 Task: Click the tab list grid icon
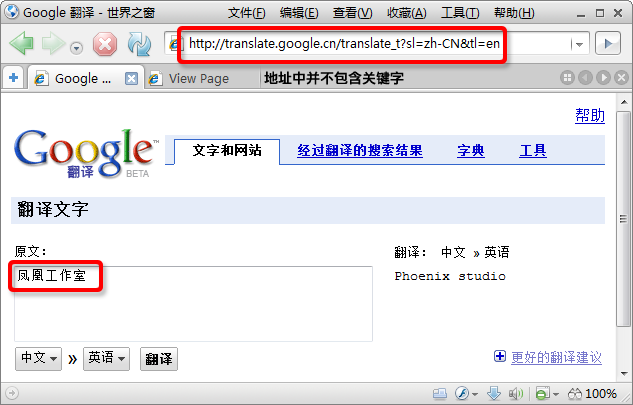(567, 78)
